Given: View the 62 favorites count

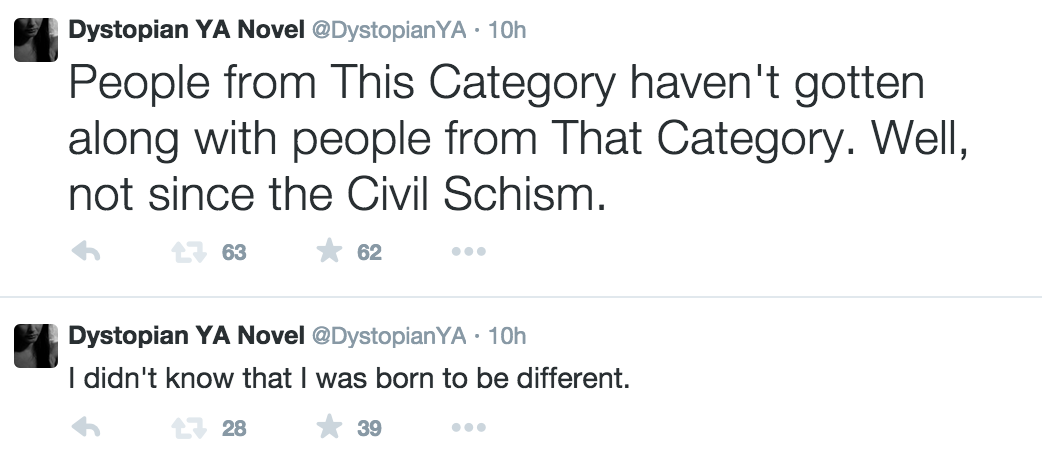Looking at the screenshot, I should pyautogui.click(x=370, y=253).
